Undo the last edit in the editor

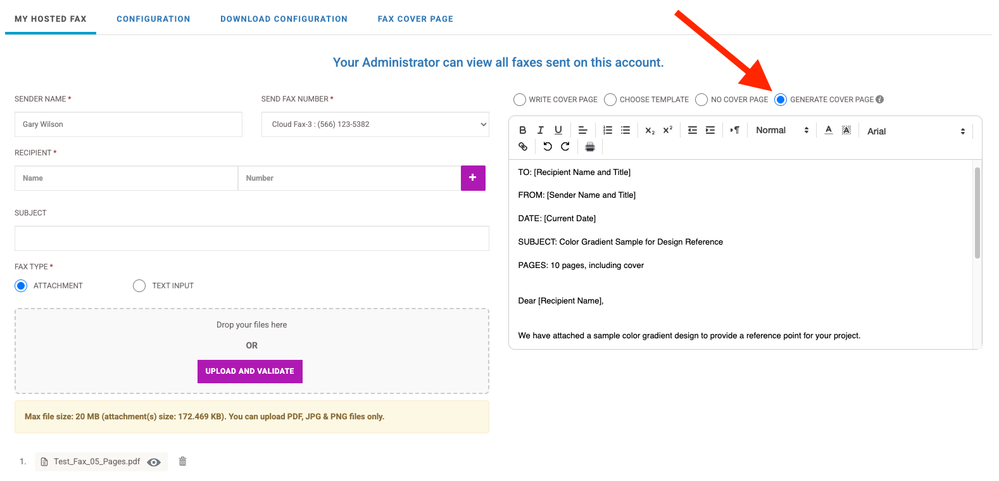[547, 147]
